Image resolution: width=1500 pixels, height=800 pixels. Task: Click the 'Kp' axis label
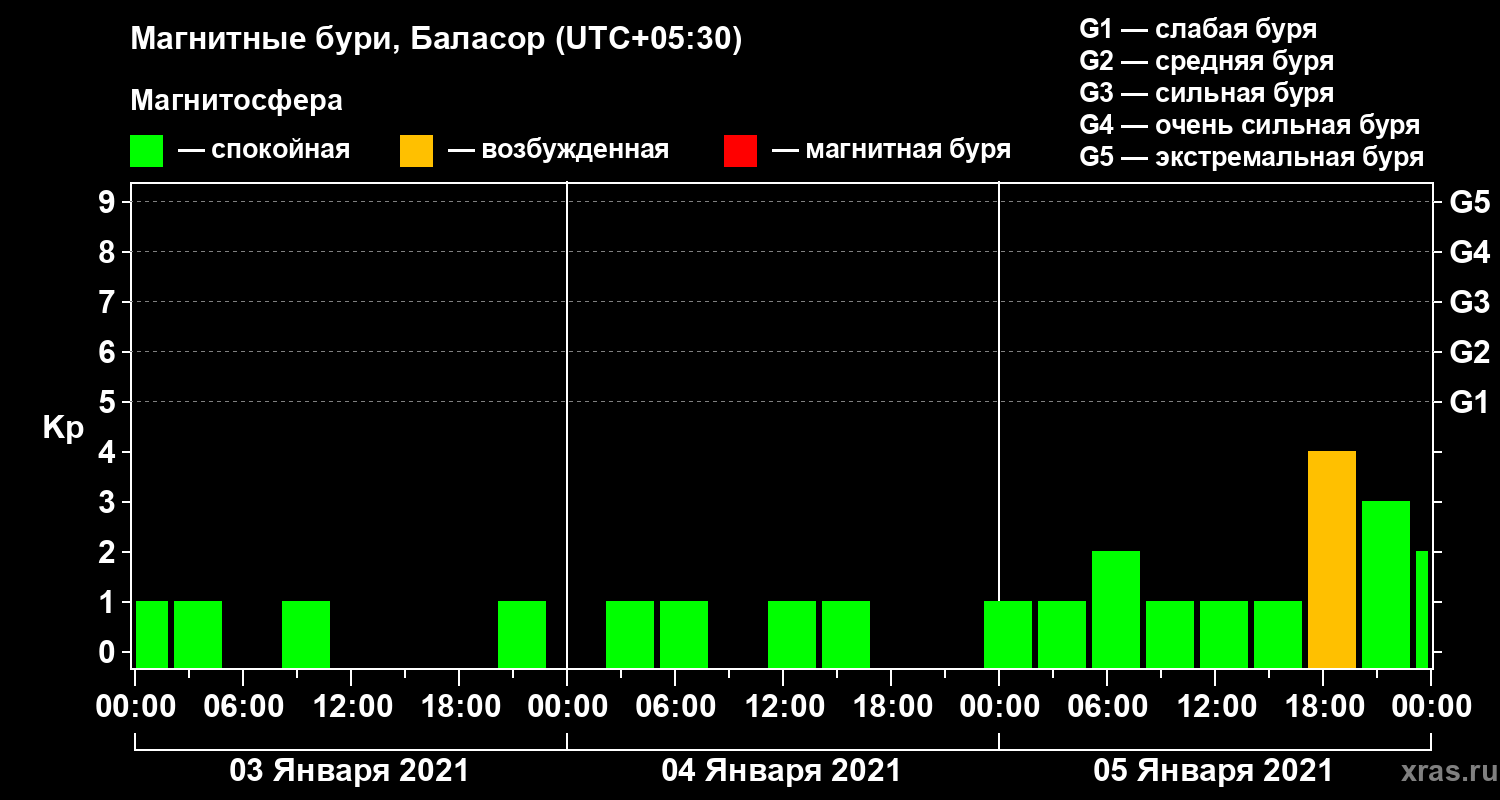63,429
